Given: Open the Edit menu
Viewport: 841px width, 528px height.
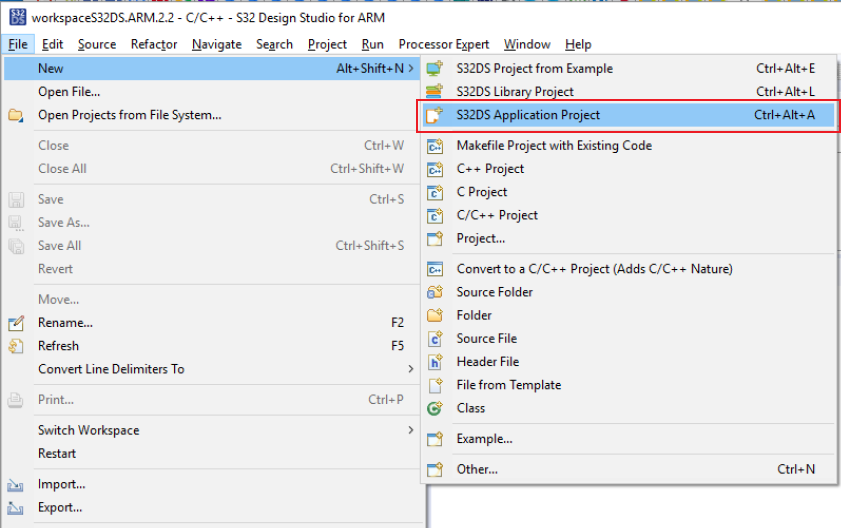Looking at the screenshot, I should tap(53, 44).
